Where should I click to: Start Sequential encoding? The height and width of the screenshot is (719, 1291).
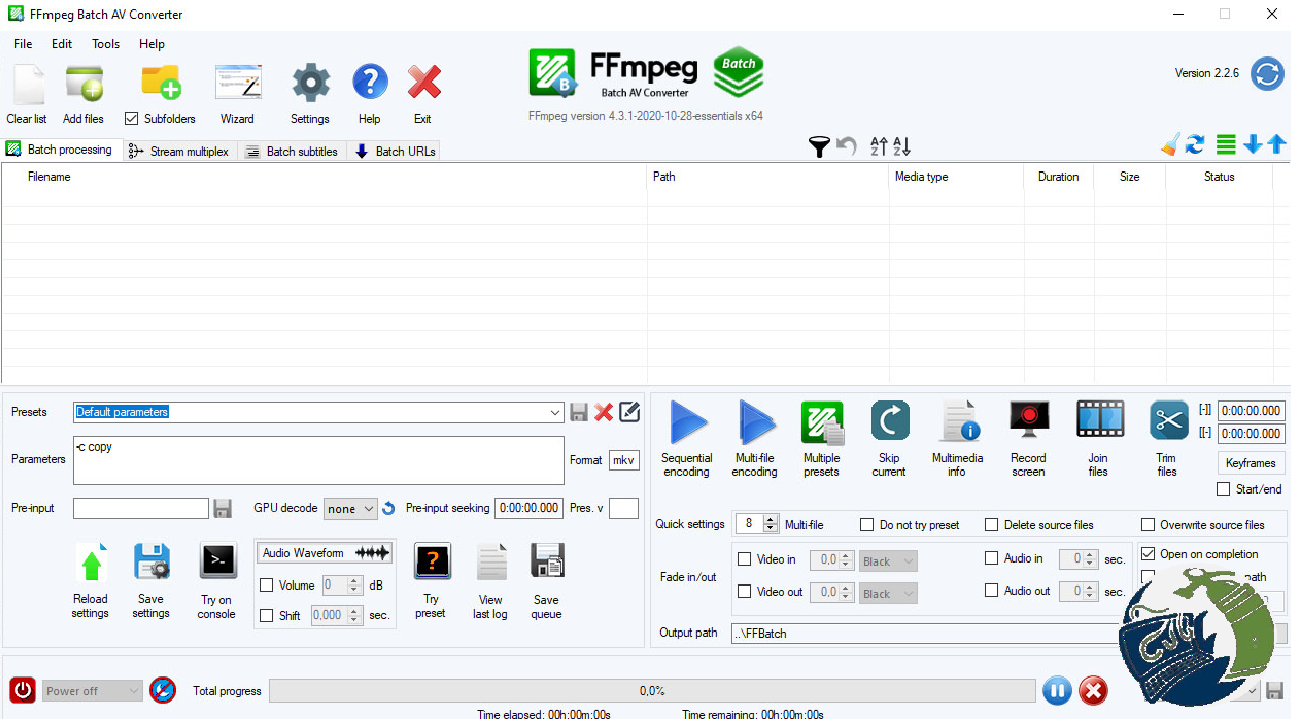tap(688, 422)
